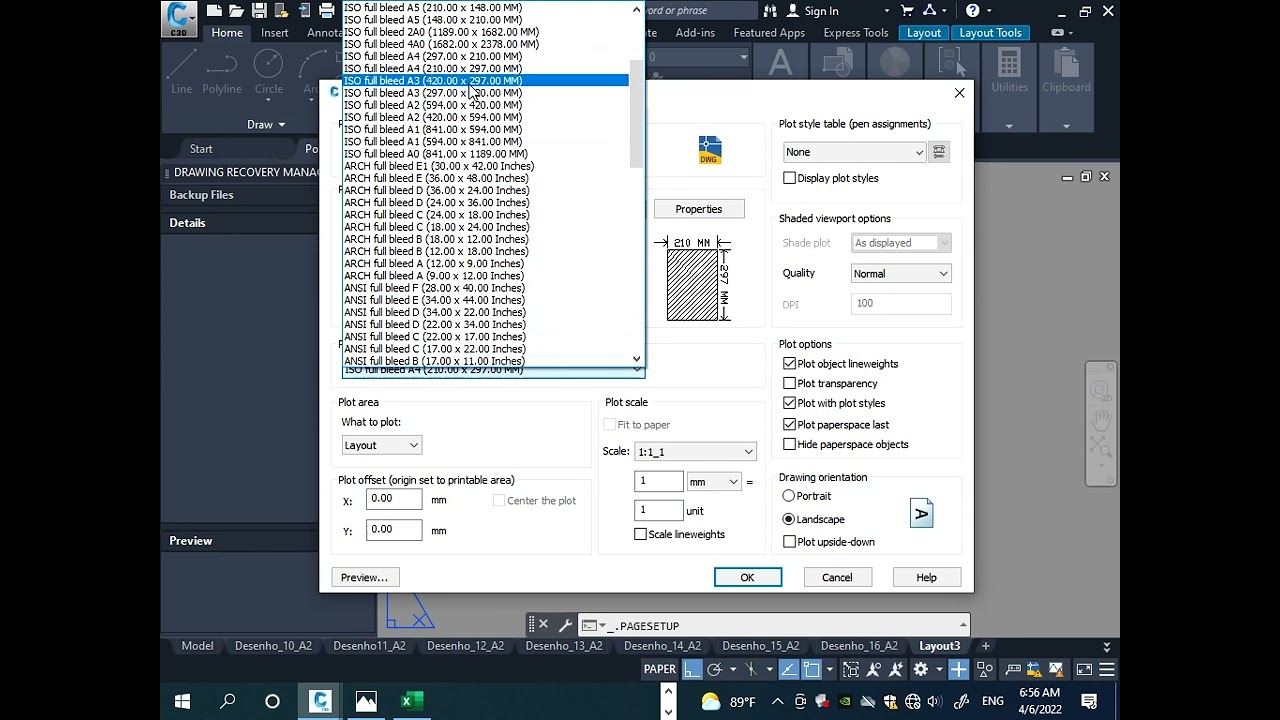Click the Clean Screen icon in status bar

coord(1084,670)
